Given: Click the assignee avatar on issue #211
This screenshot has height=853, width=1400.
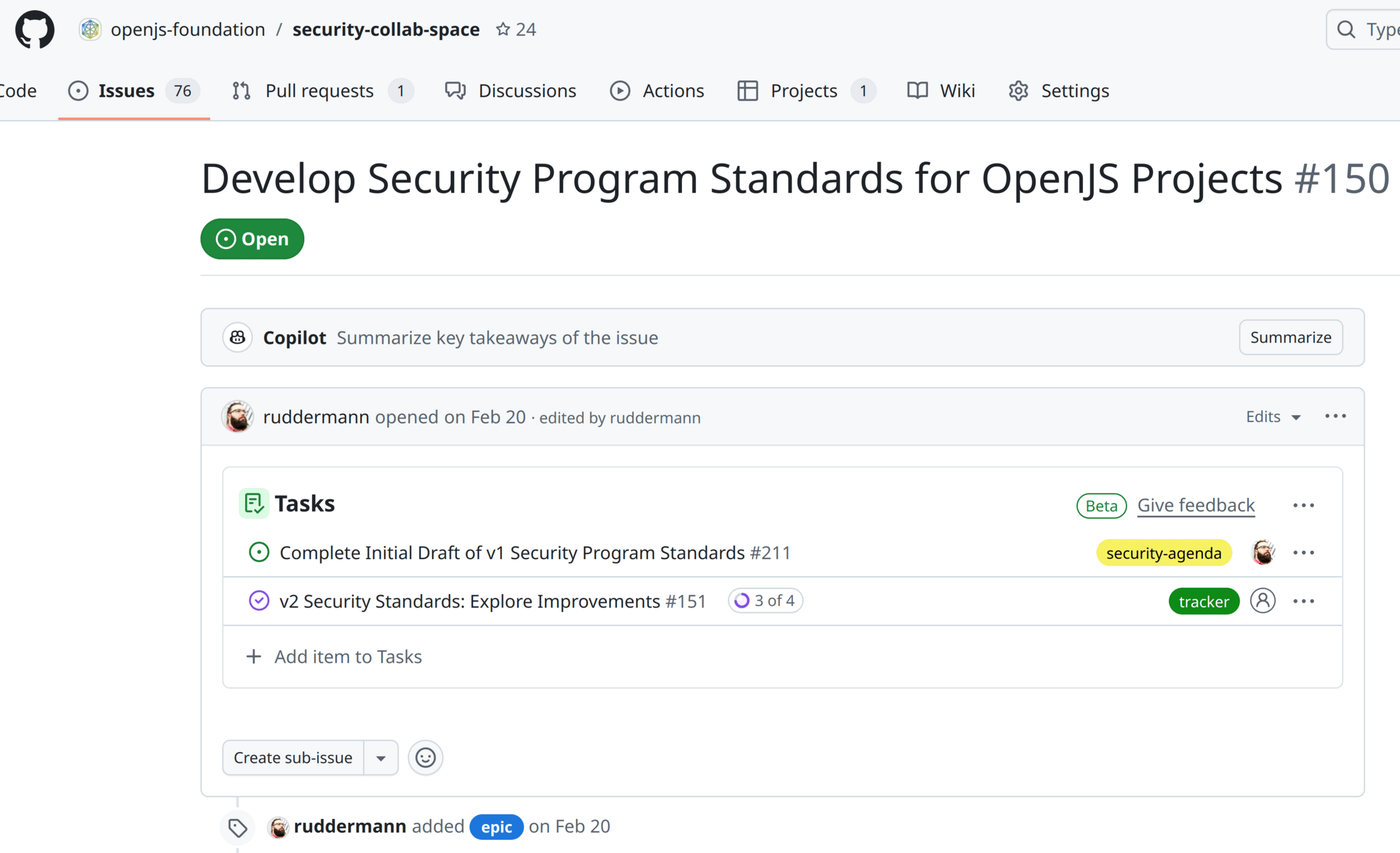Looking at the screenshot, I should pyautogui.click(x=1262, y=553).
